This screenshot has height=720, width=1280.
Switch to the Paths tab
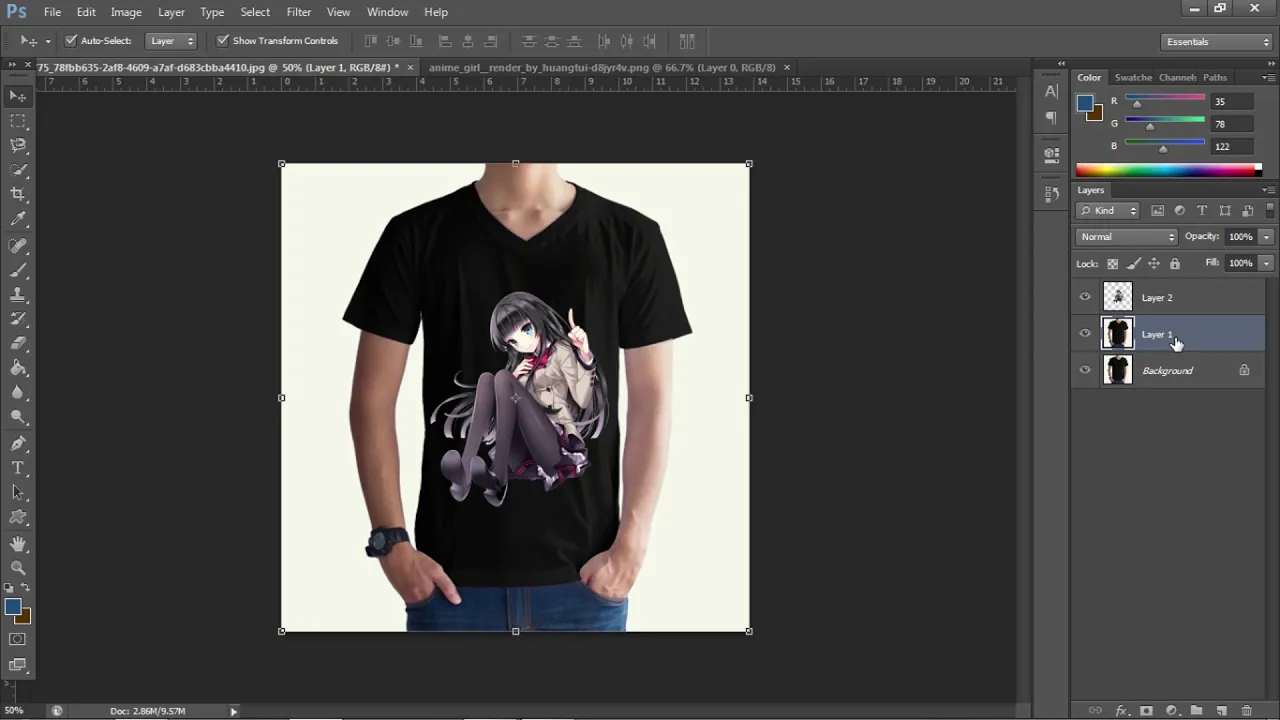click(1215, 78)
